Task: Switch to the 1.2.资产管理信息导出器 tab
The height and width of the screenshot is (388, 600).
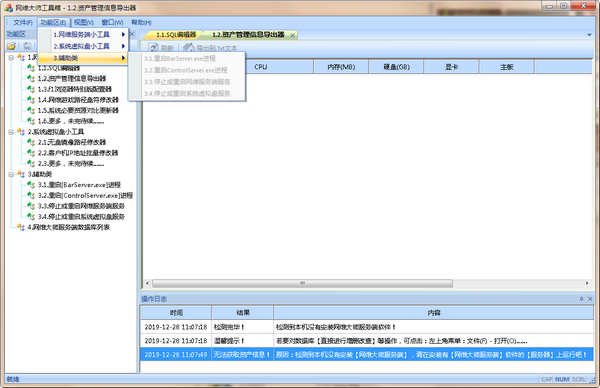Action: coord(248,35)
